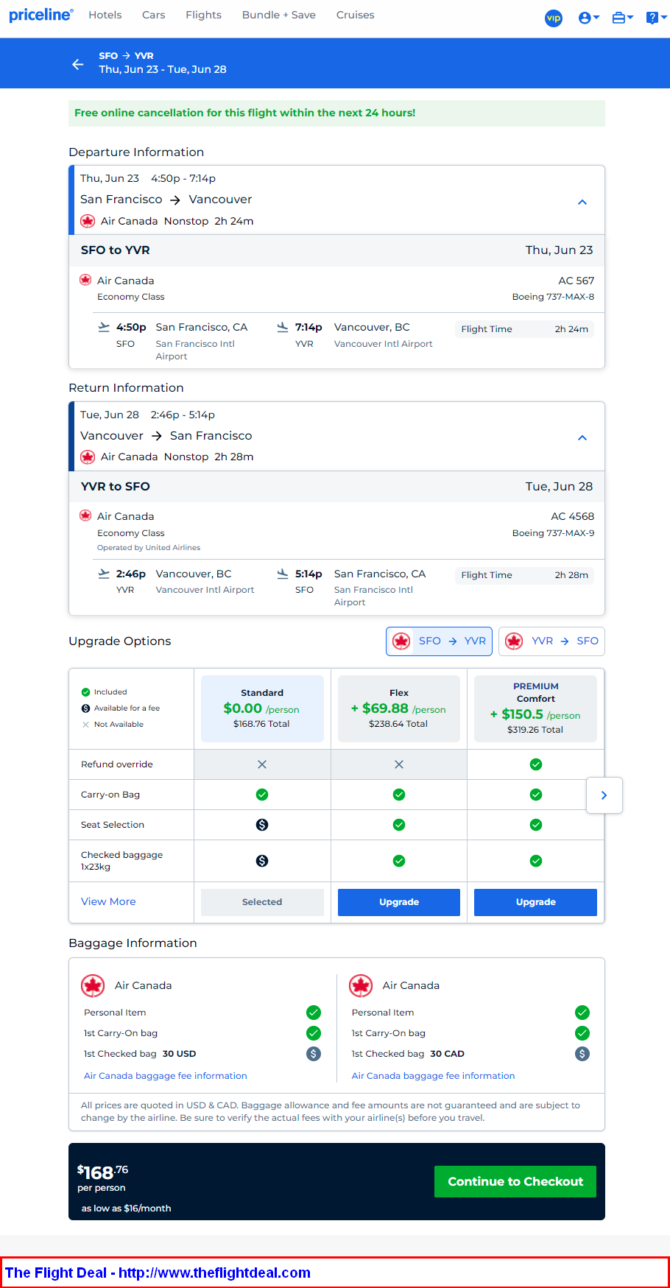Click the Standard fare column header
The height and width of the screenshot is (1288, 670).
(262, 709)
